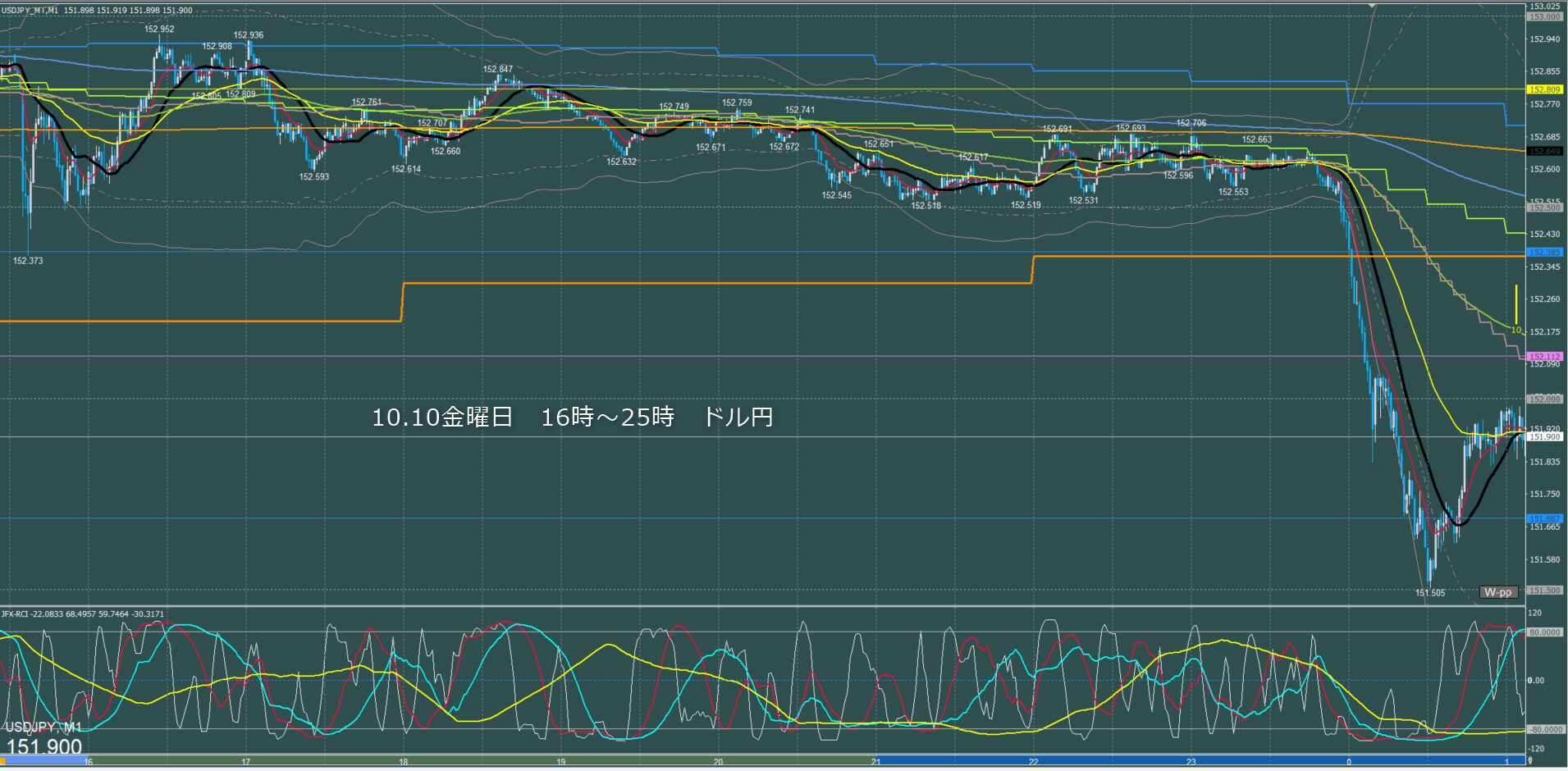Click the 151.505 low price label
Viewport: 1568px width, 771px height.
(x=1430, y=592)
